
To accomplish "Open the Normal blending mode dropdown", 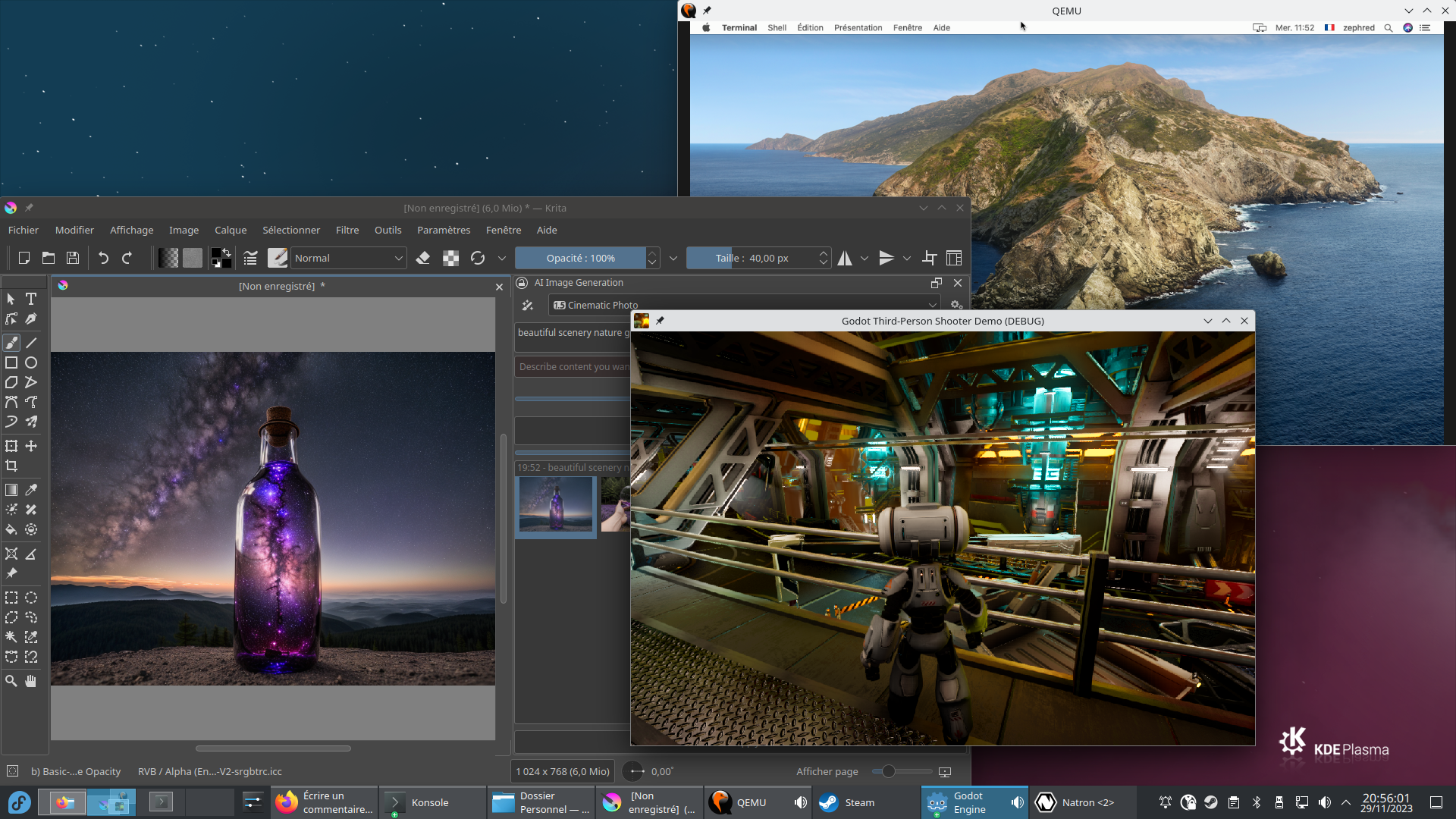I will click(x=348, y=258).
